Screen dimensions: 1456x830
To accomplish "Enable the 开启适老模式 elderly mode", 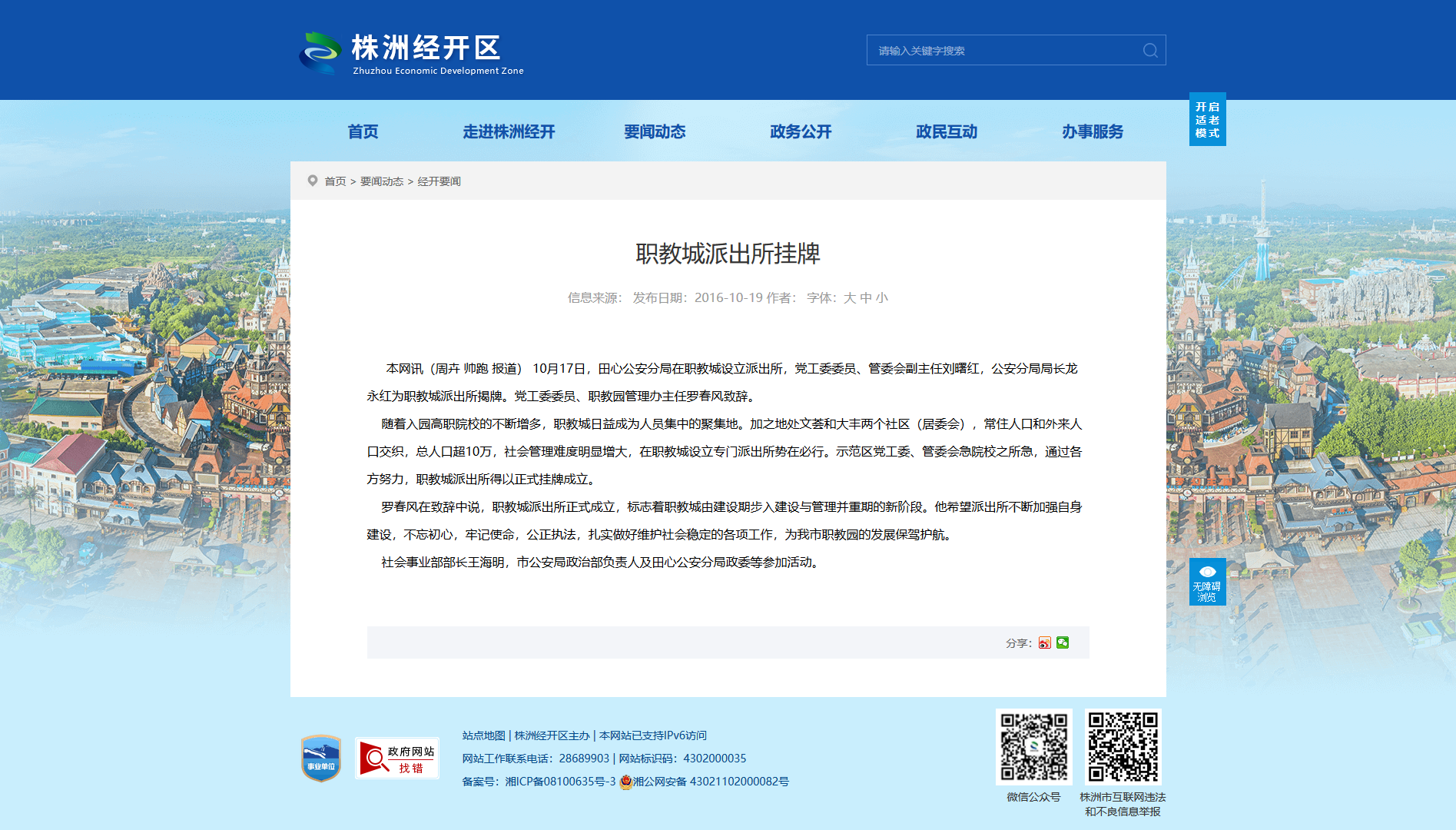I will [1207, 119].
